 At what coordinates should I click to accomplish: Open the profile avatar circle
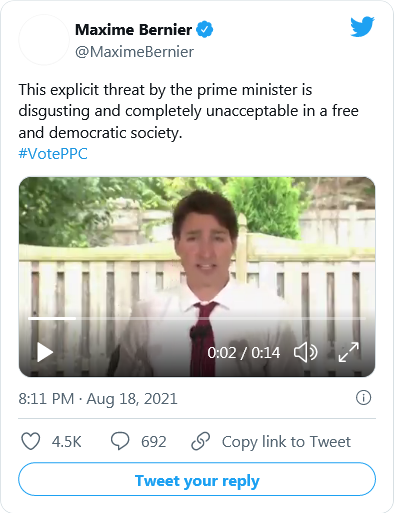point(44,40)
